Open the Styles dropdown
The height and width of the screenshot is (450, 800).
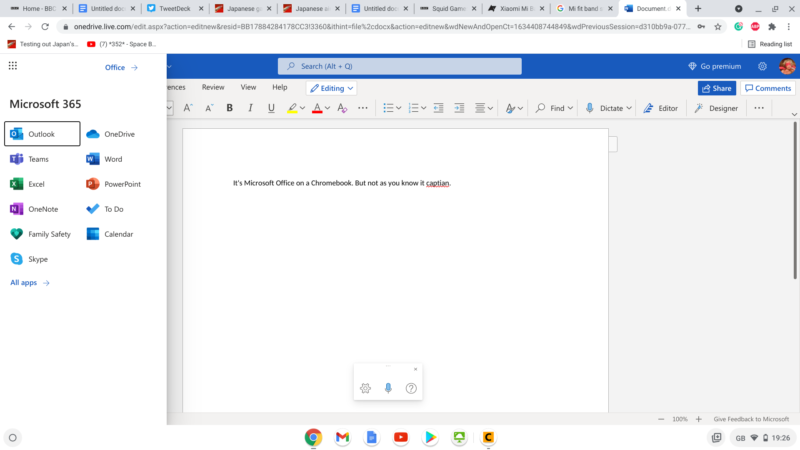click(514, 108)
